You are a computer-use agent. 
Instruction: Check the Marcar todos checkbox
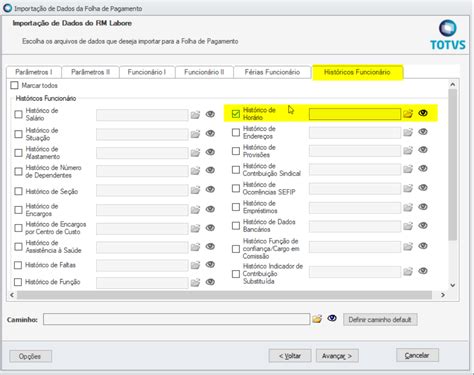click(14, 85)
